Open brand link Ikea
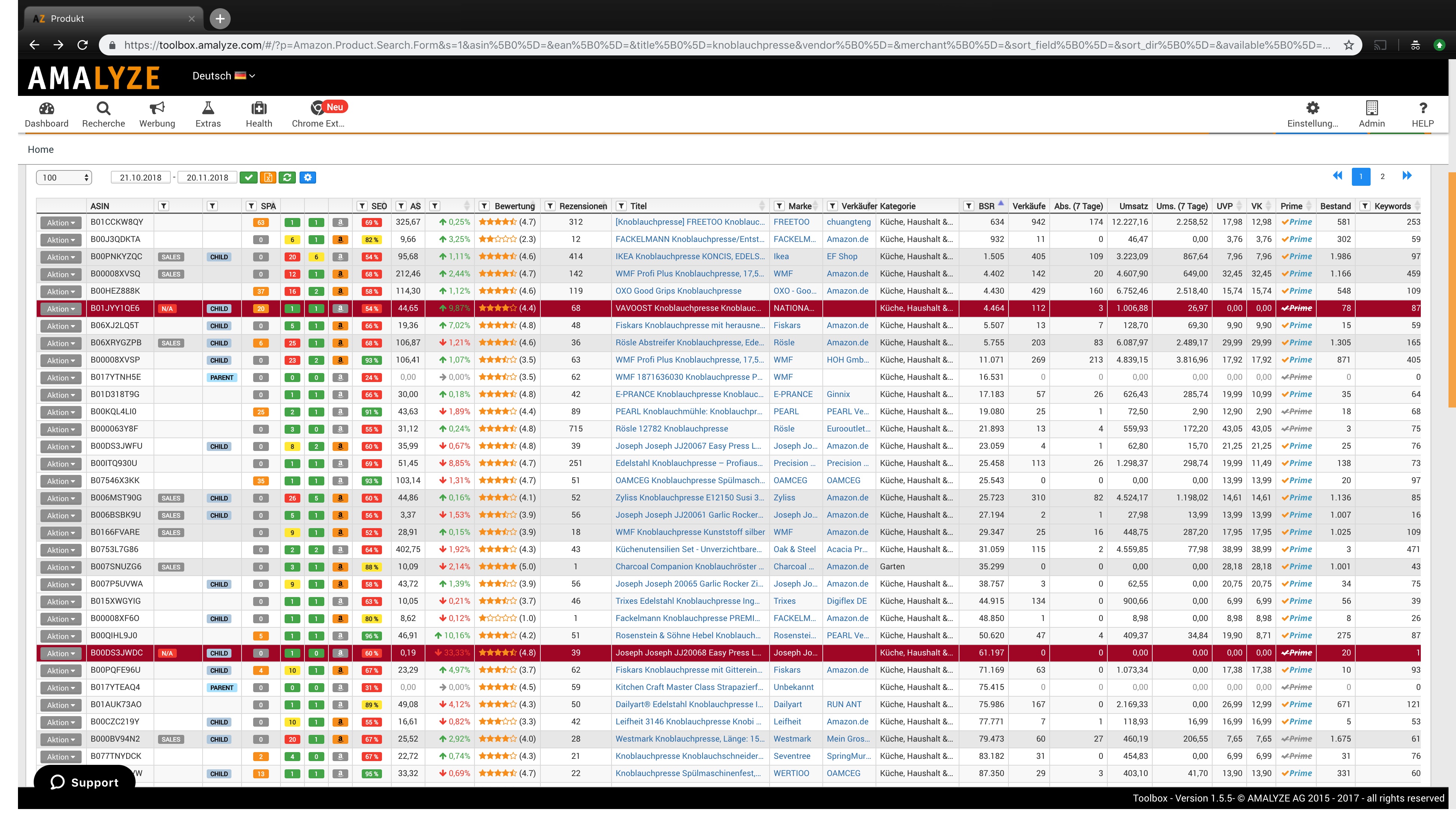This screenshot has width=1456, height=830. click(x=781, y=257)
